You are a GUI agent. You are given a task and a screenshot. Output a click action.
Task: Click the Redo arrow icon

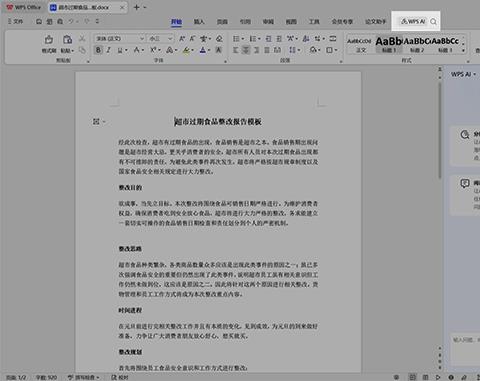(86, 21)
